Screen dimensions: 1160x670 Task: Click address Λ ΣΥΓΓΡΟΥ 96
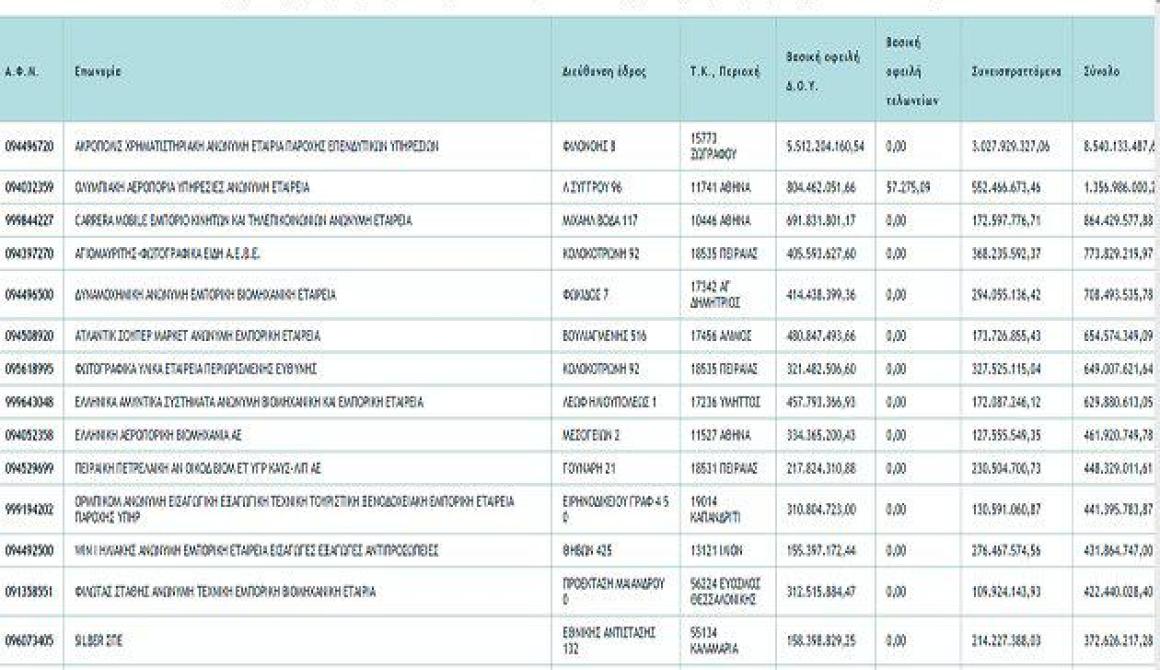click(593, 188)
